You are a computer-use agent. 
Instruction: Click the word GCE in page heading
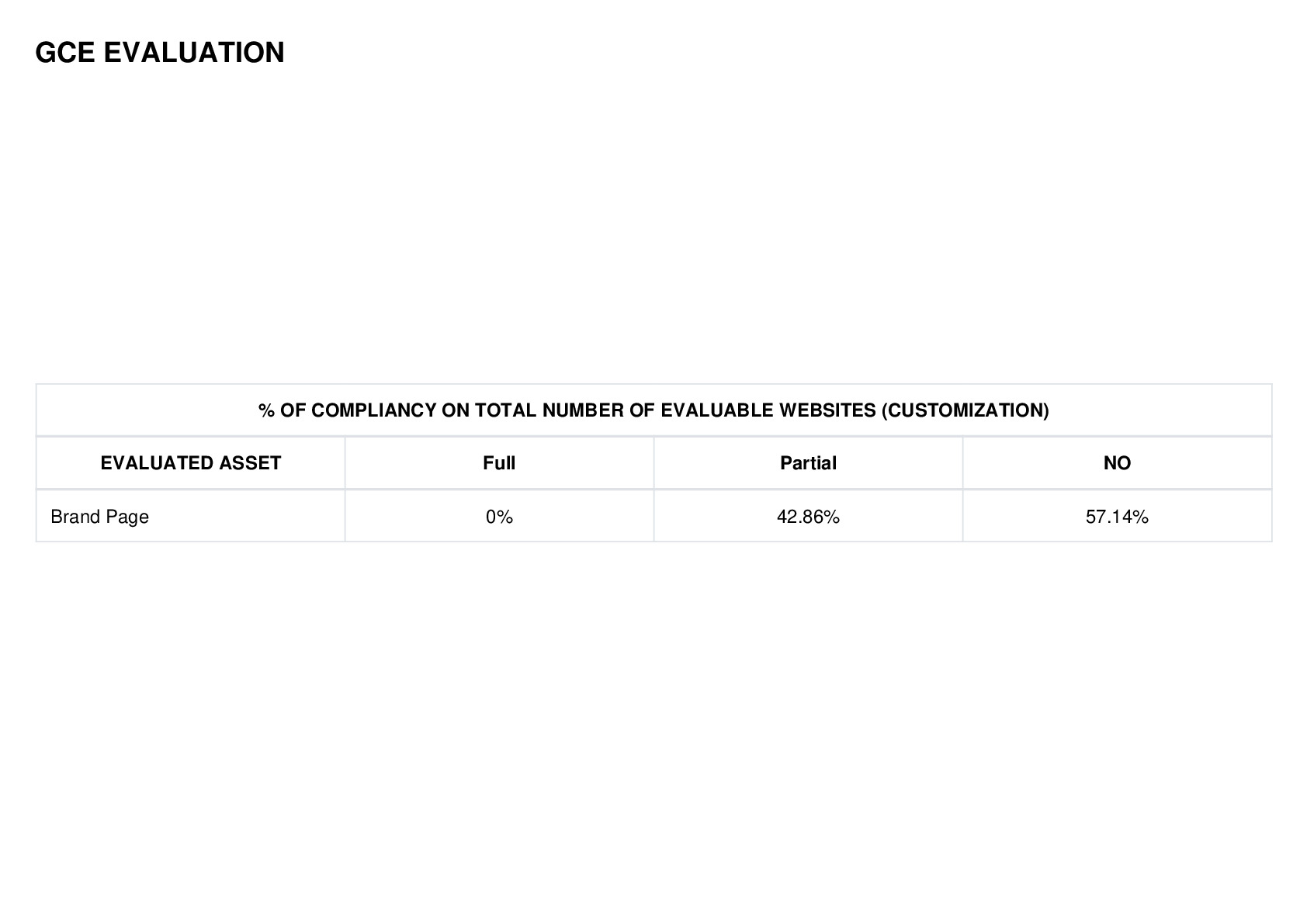coord(65,53)
